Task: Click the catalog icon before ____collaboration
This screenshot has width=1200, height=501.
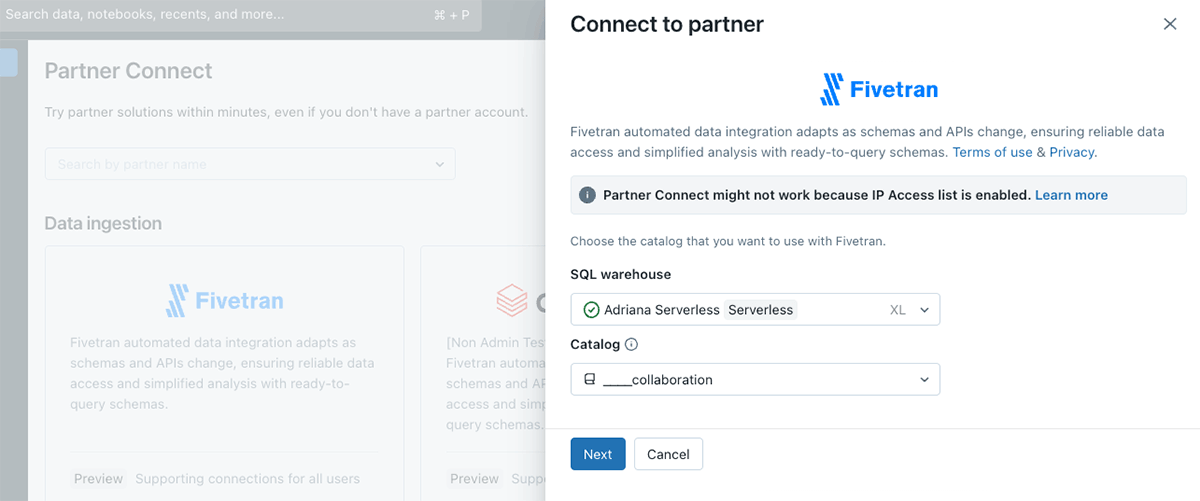Action: [x=590, y=380]
